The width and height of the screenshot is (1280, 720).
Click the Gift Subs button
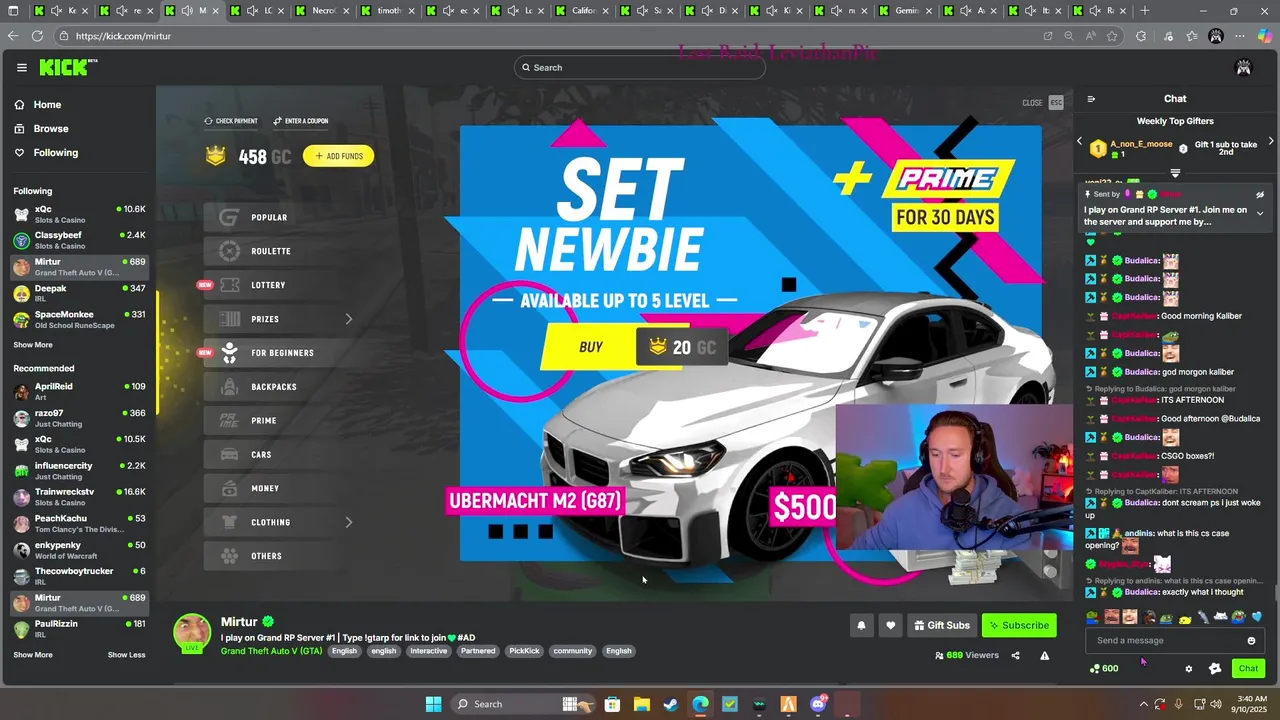941,625
